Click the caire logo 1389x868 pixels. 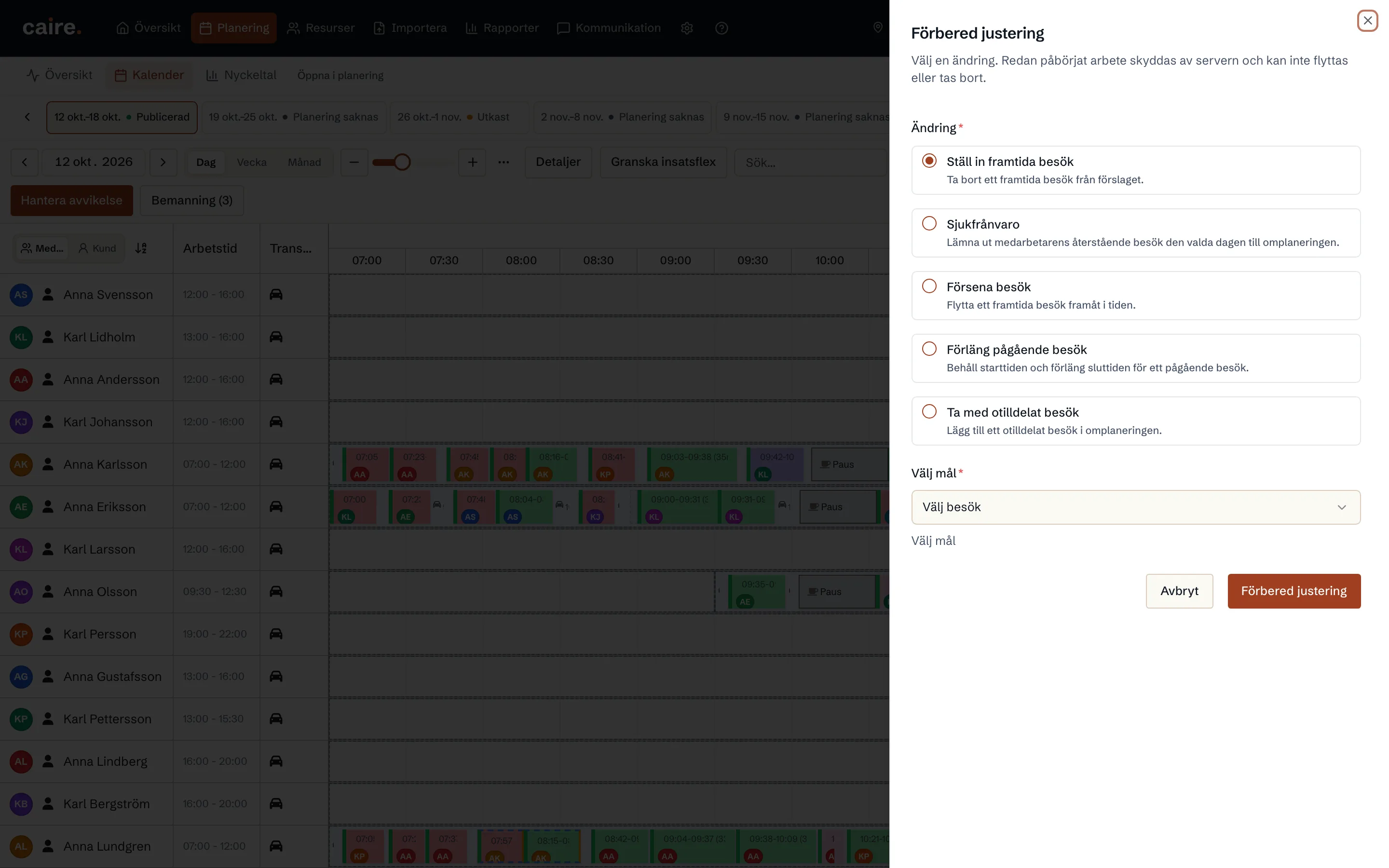pyautogui.click(x=52, y=27)
